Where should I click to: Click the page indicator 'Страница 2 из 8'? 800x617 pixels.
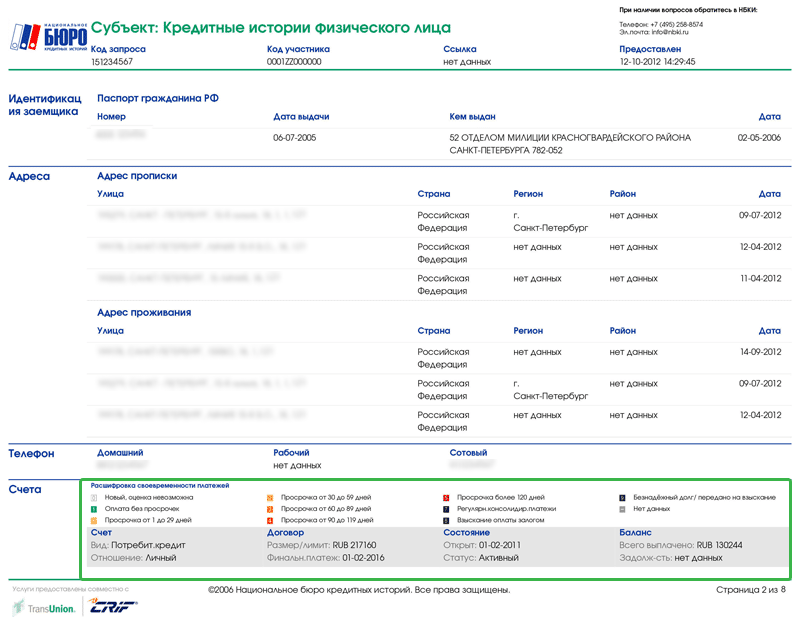(x=751, y=590)
